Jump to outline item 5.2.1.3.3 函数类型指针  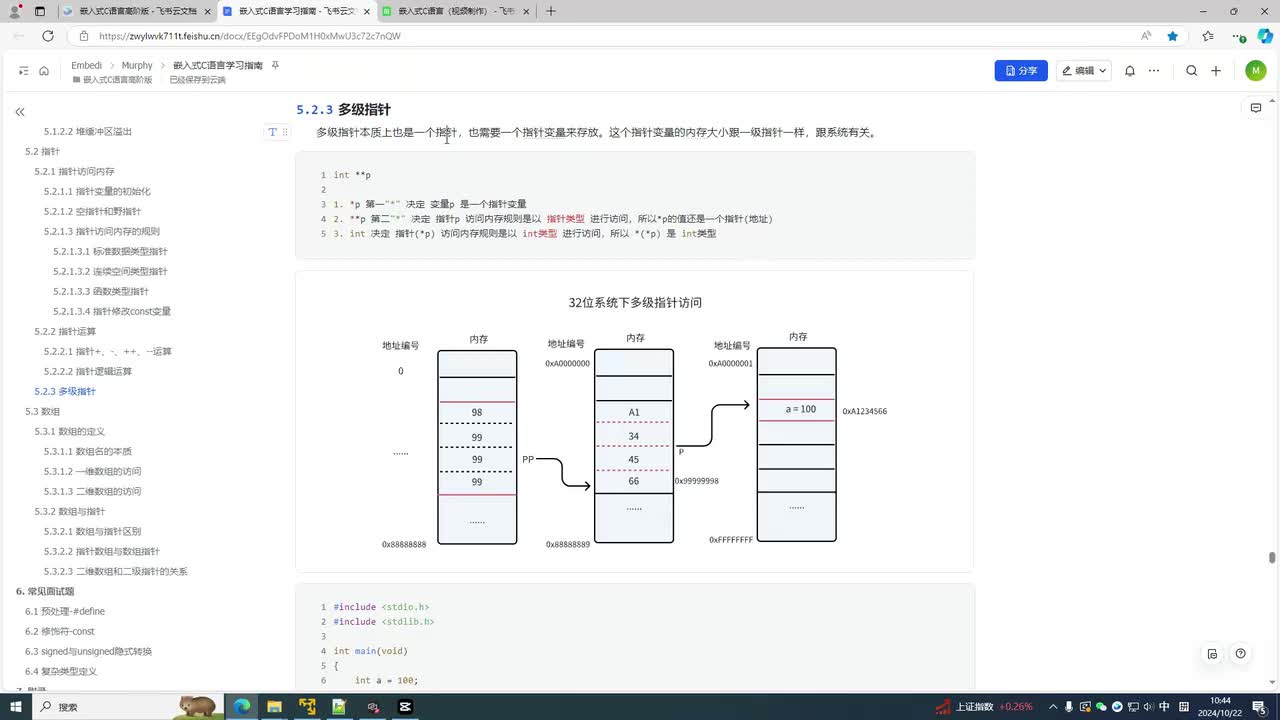coord(101,291)
